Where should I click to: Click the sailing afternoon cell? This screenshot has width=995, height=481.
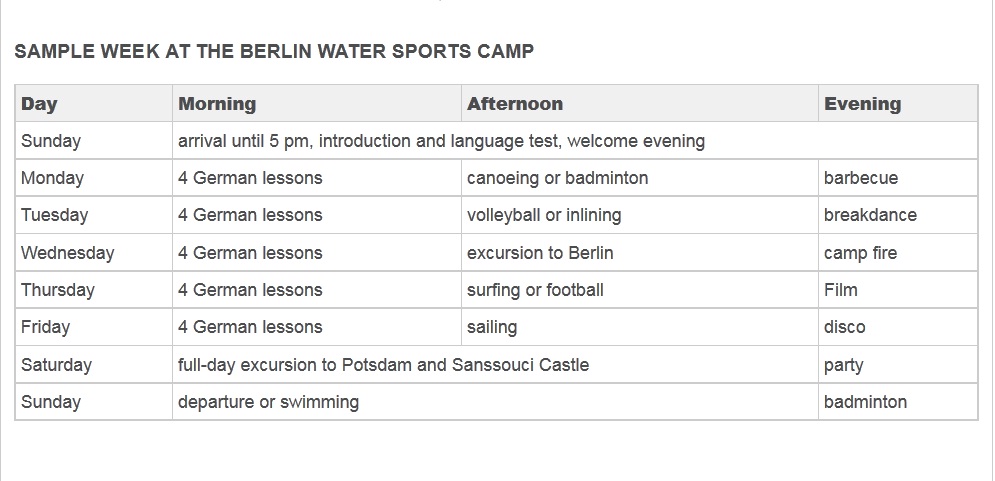pyautogui.click(x=640, y=327)
